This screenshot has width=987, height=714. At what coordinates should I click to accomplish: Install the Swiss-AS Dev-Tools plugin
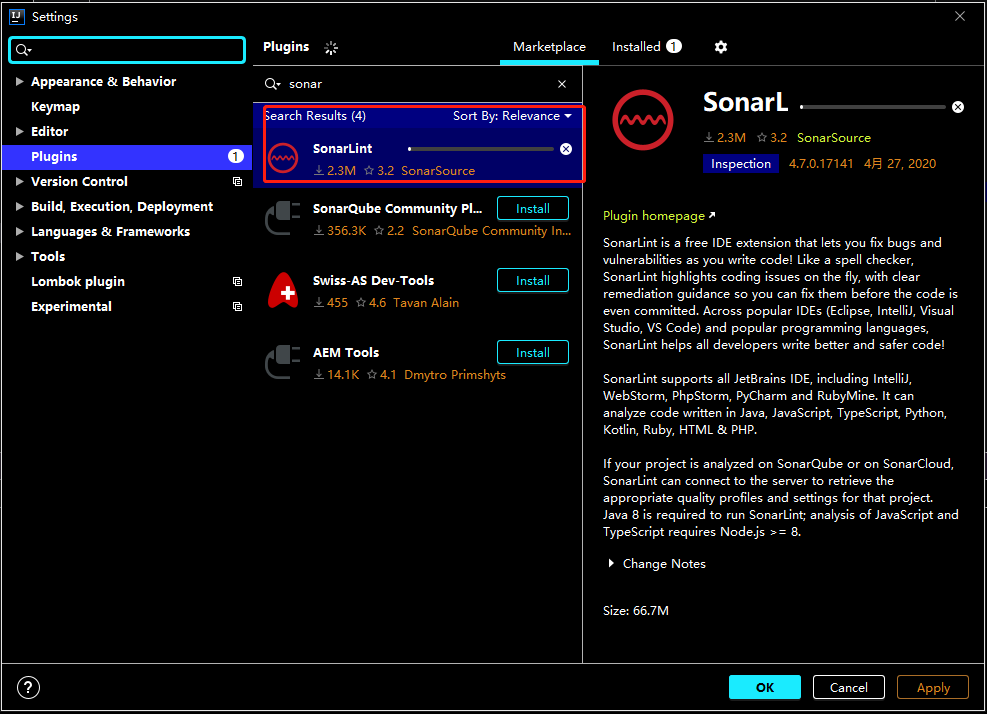pyautogui.click(x=532, y=280)
